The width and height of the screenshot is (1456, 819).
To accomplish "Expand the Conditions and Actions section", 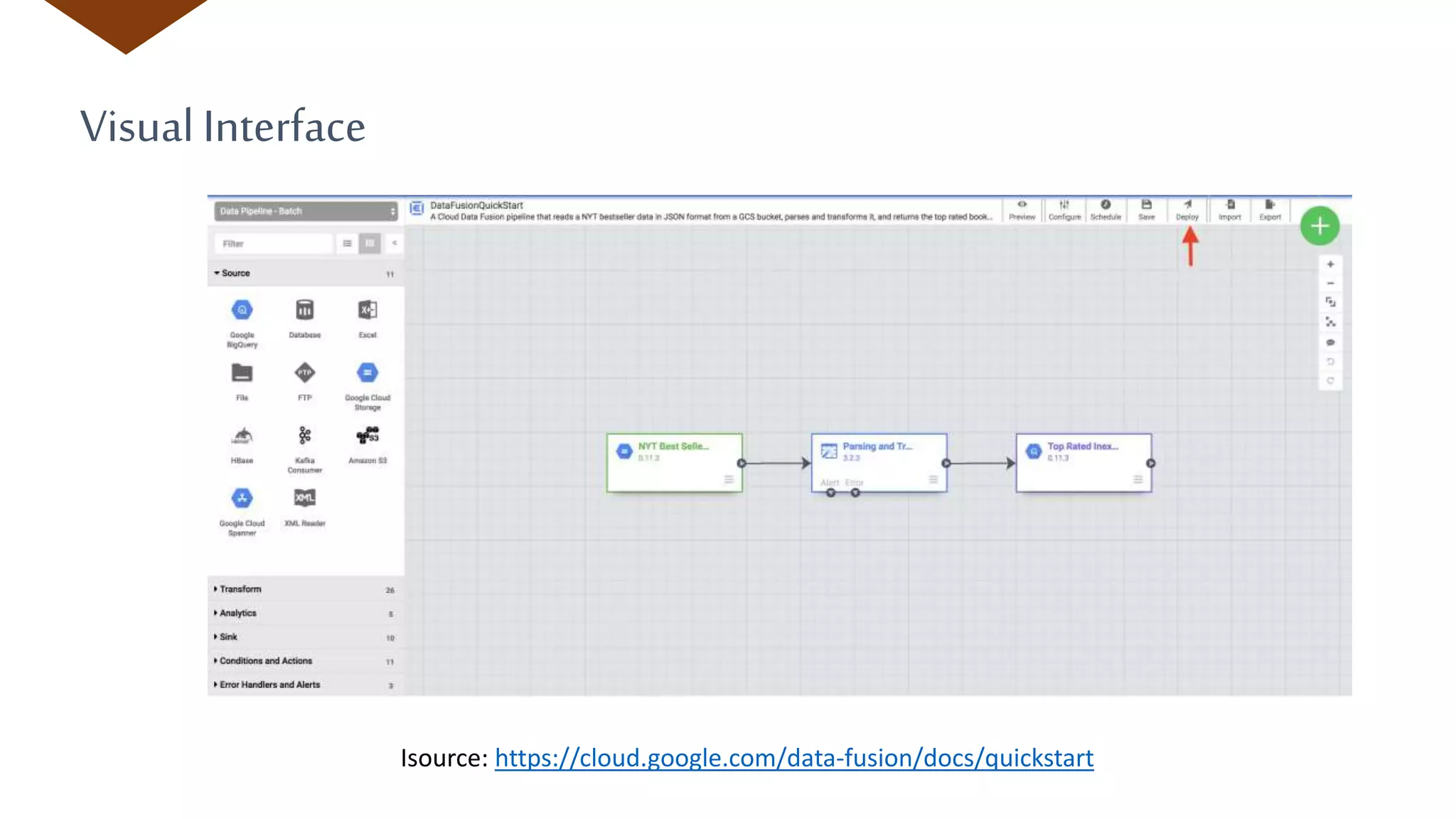I will point(265,661).
